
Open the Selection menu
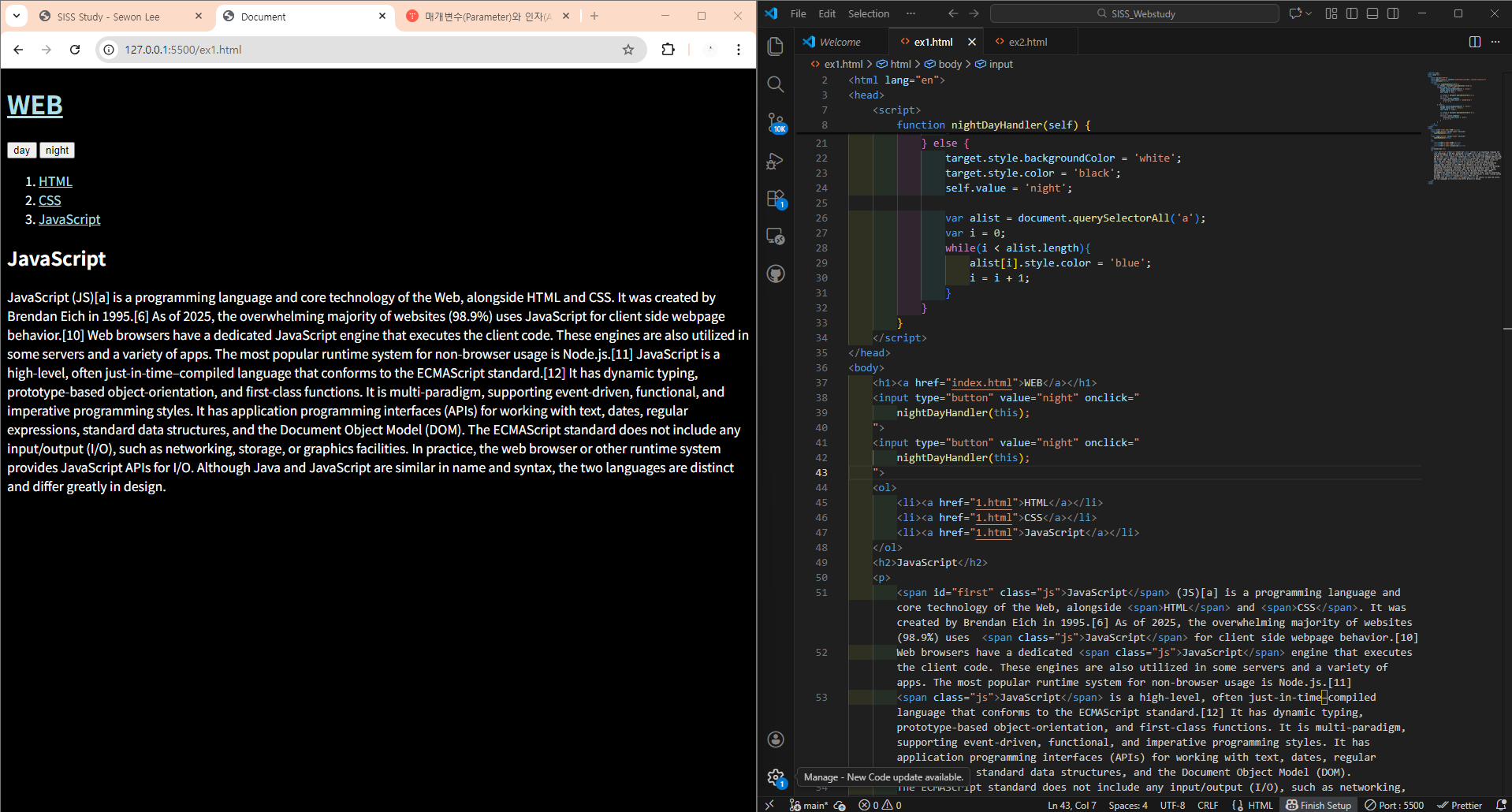[868, 13]
